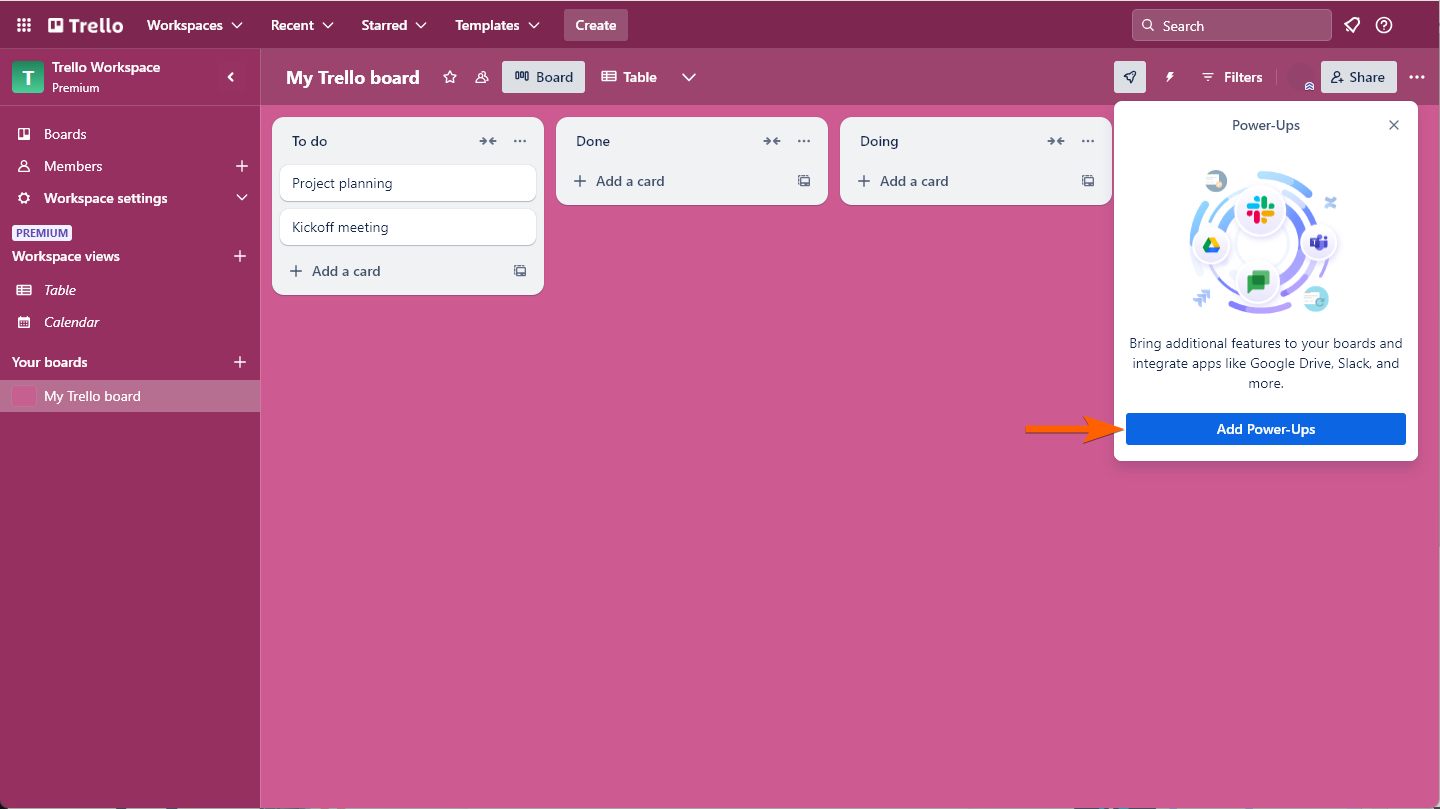This screenshot has height=809, width=1440.
Task: Click the Create button
Action: coord(596,25)
